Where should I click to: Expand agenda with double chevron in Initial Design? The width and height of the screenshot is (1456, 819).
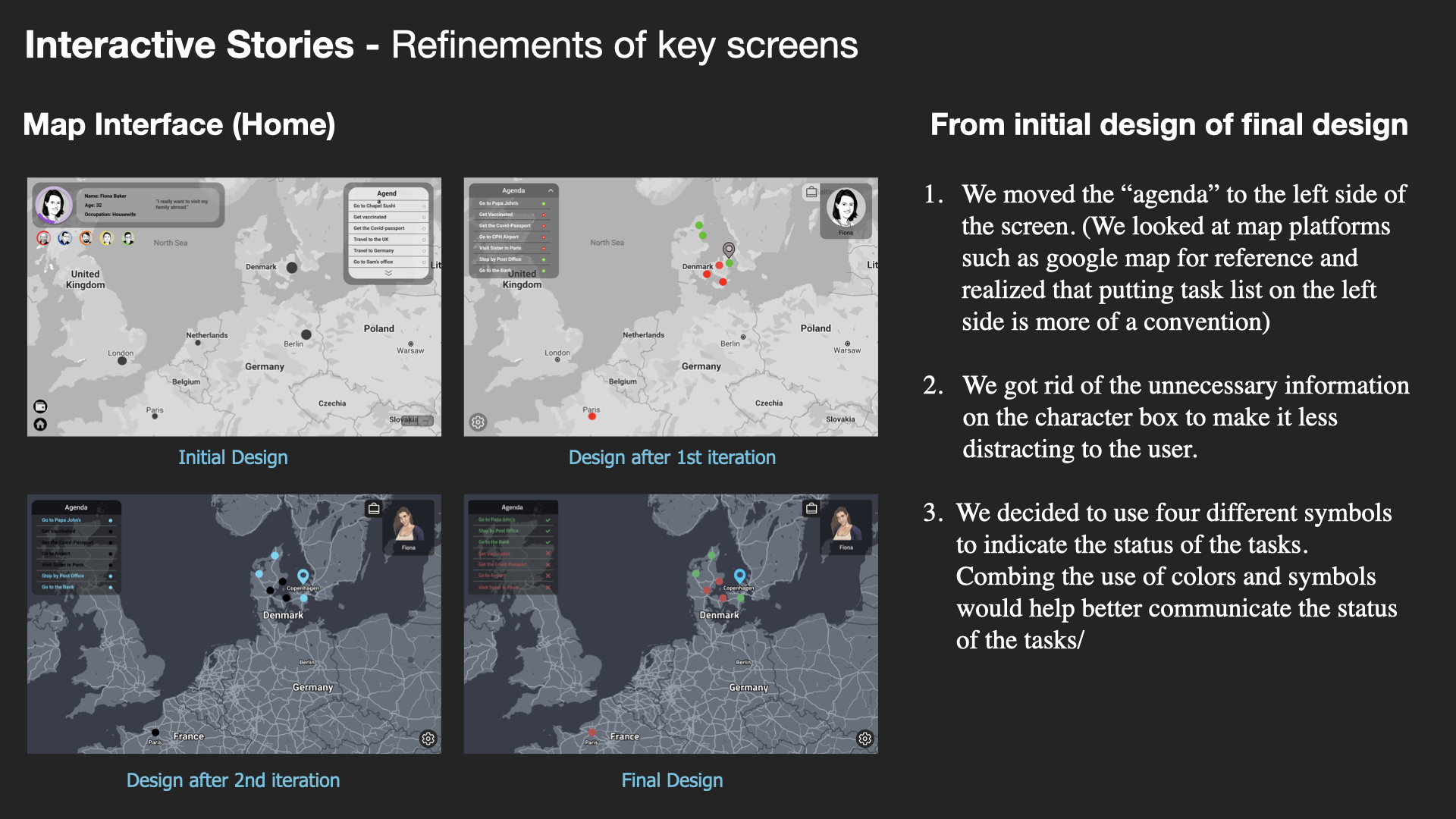388,273
